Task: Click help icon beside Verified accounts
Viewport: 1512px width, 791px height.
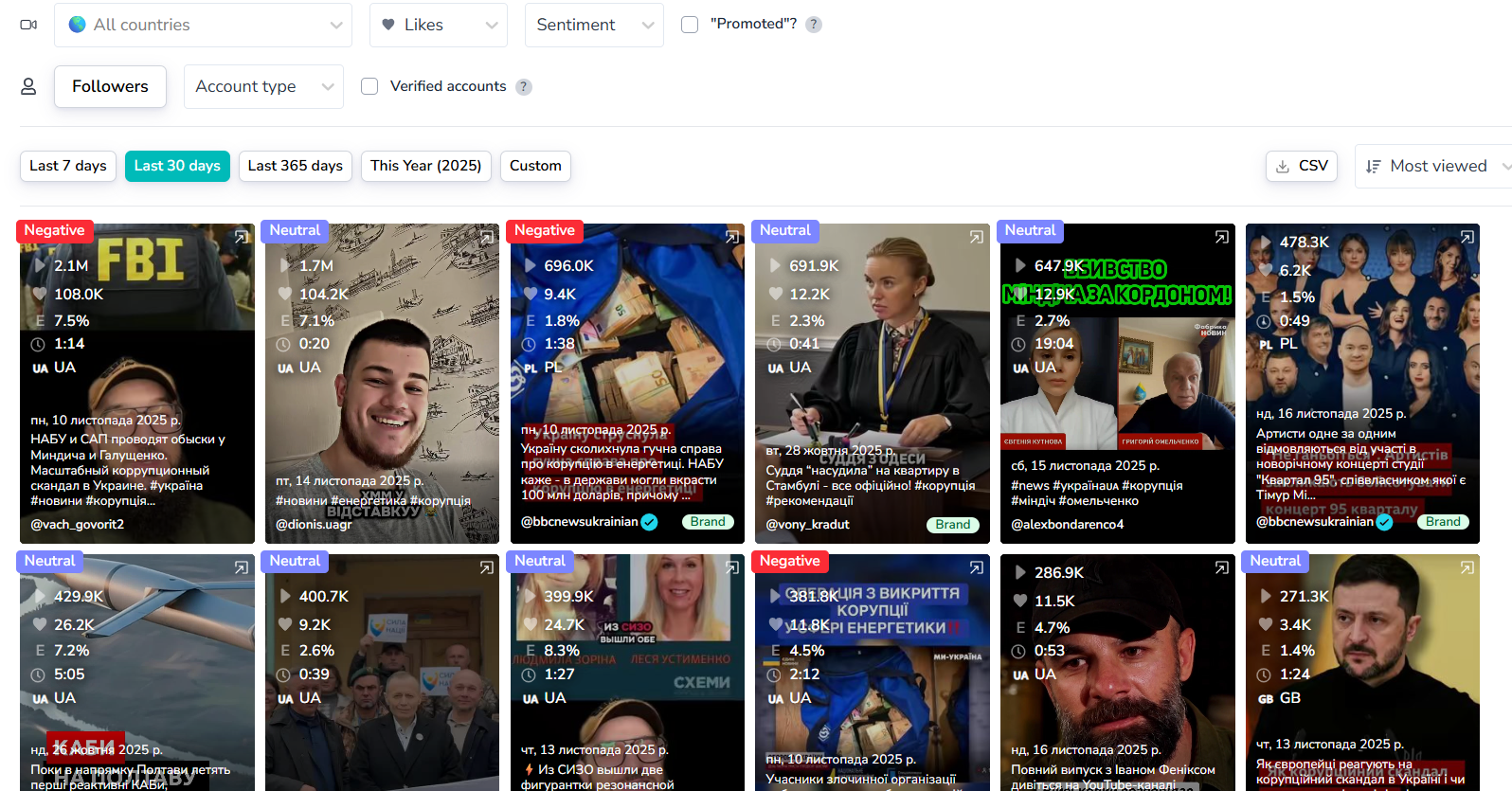Action: (x=524, y=87)
